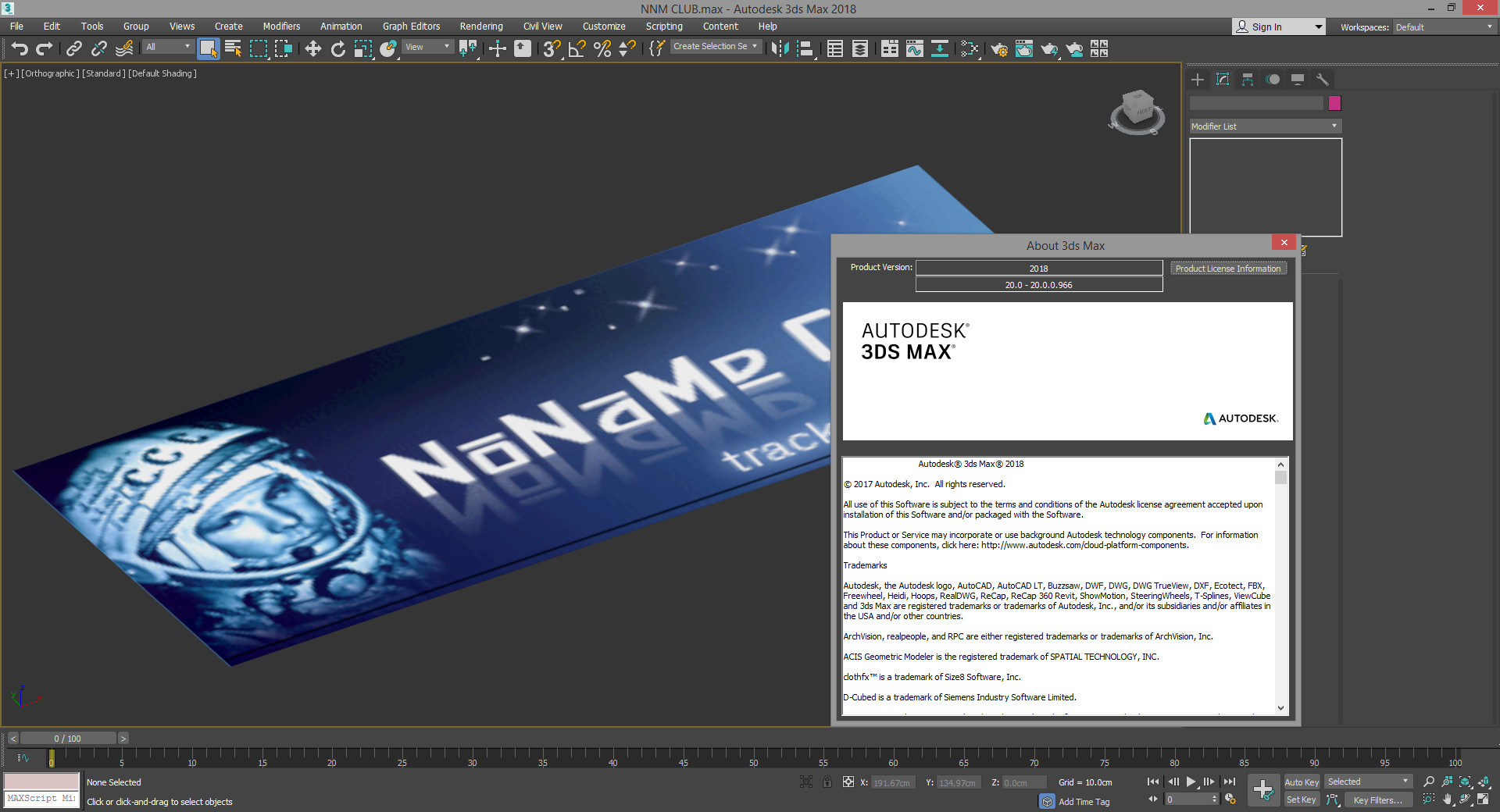Click Select and Manipulate icon

(x=498, y=48)
